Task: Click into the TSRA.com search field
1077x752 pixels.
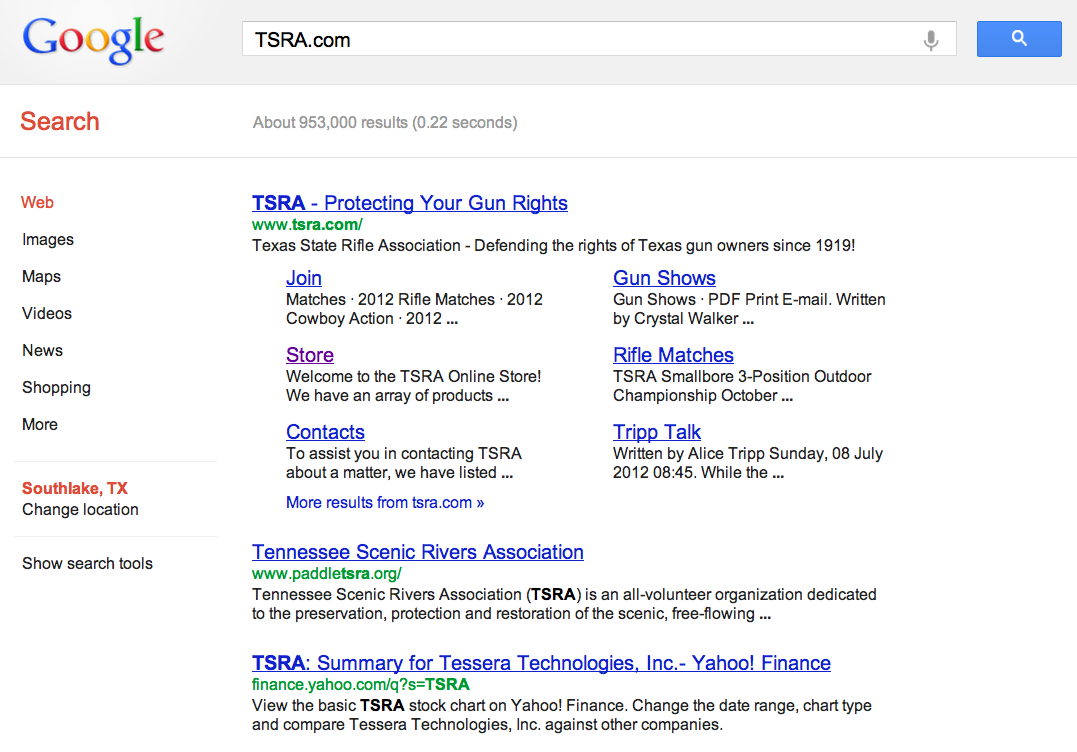Action: coord(580,40)
